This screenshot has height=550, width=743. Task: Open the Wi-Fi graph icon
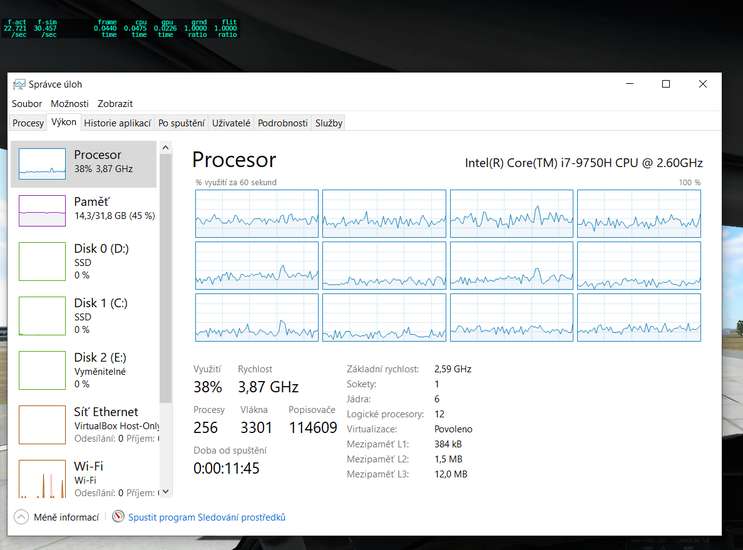point(42,478)
